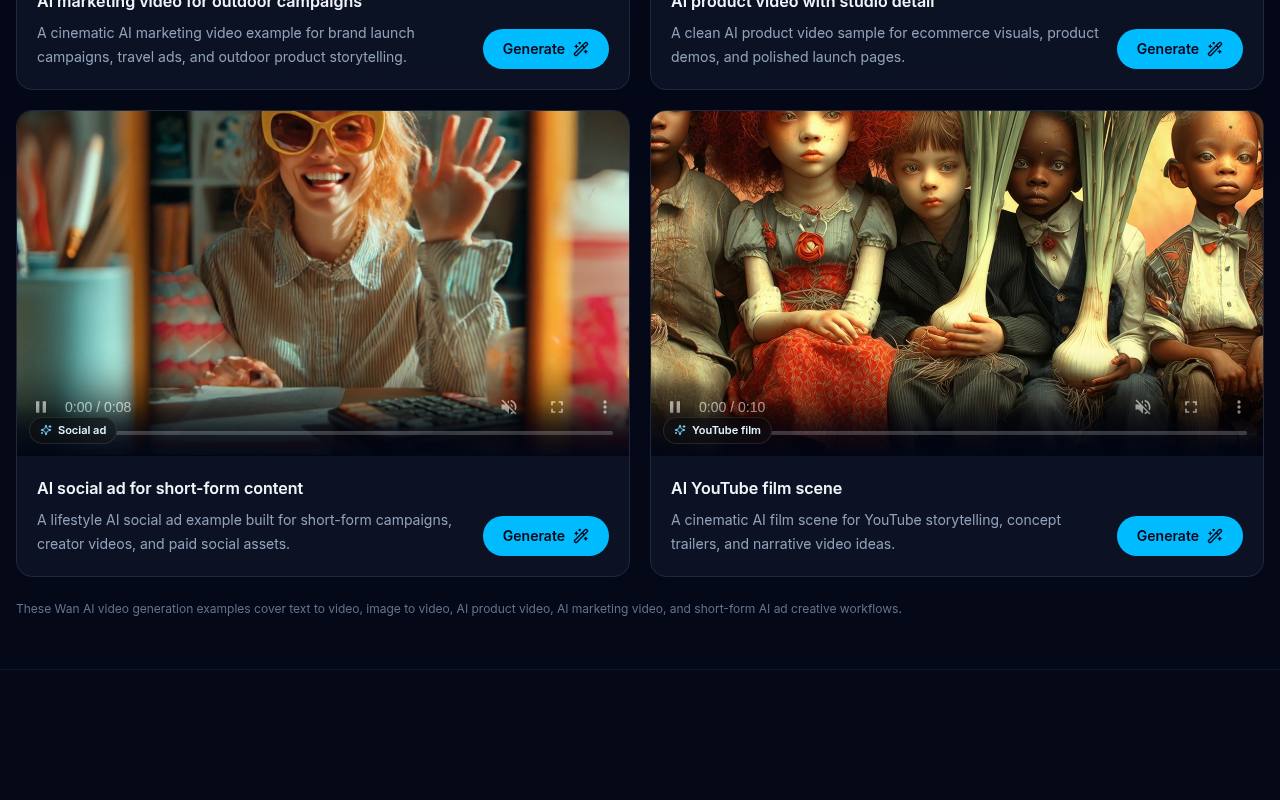Open more options on Social ad video
This screenshot has width=1280, height=800.
tap(605, 407)
